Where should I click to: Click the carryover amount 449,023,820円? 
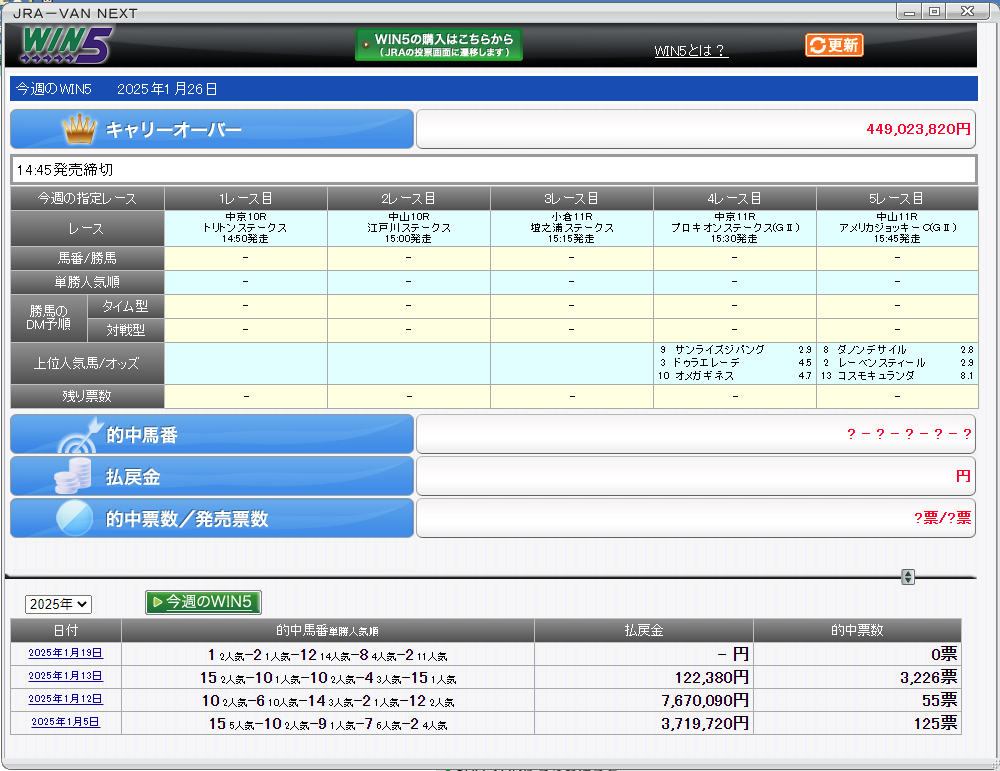918,129
